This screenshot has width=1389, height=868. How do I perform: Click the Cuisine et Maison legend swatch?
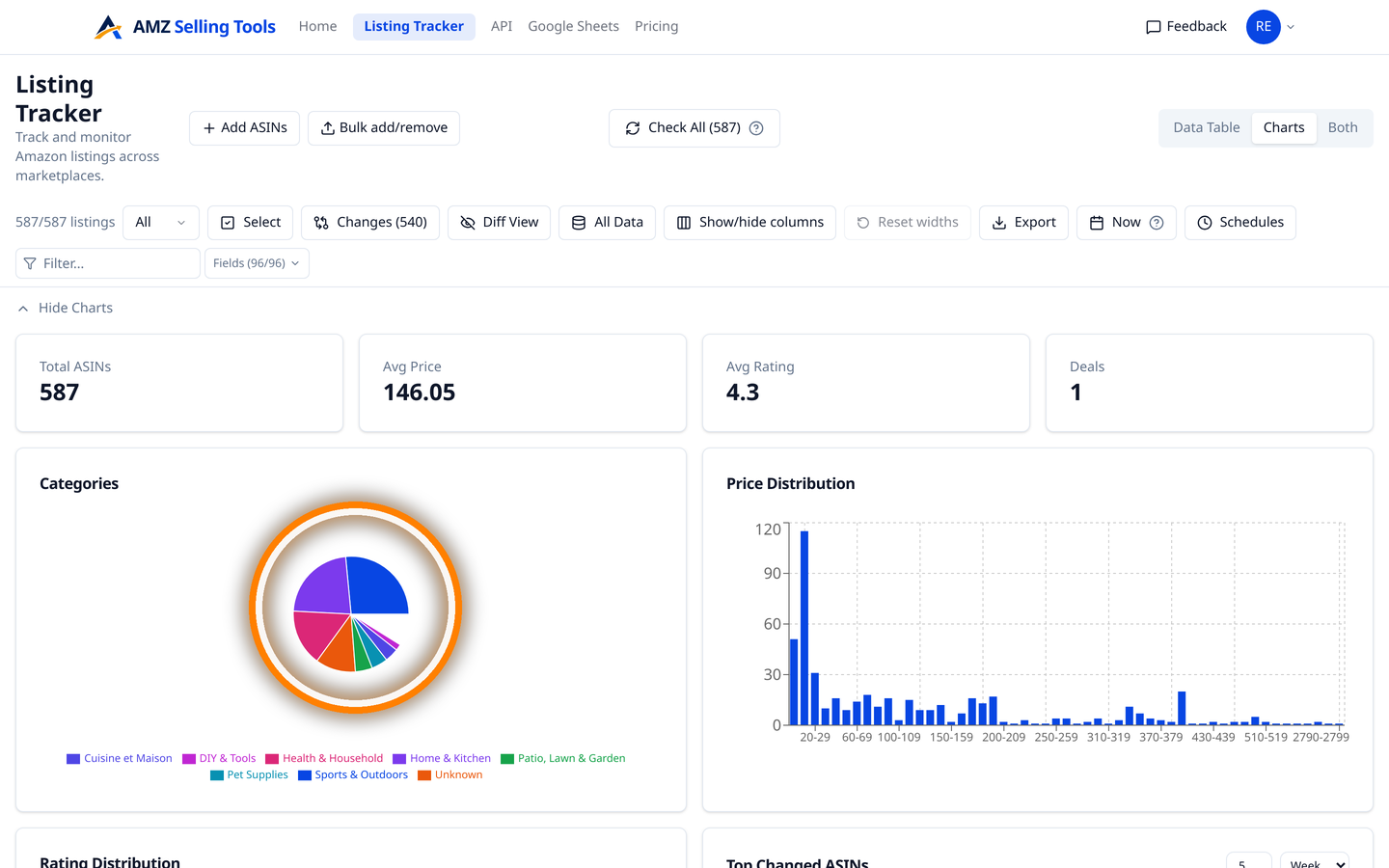tap(73, 759)
